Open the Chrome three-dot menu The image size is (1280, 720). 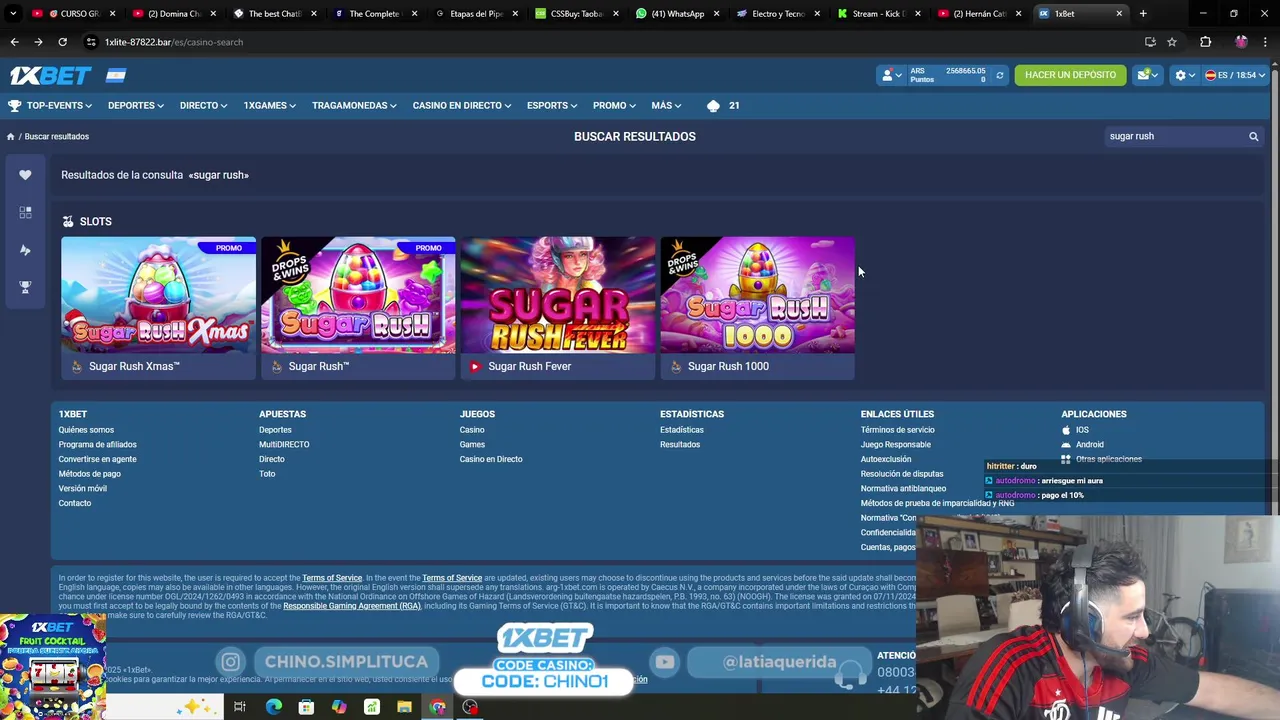1265,42
